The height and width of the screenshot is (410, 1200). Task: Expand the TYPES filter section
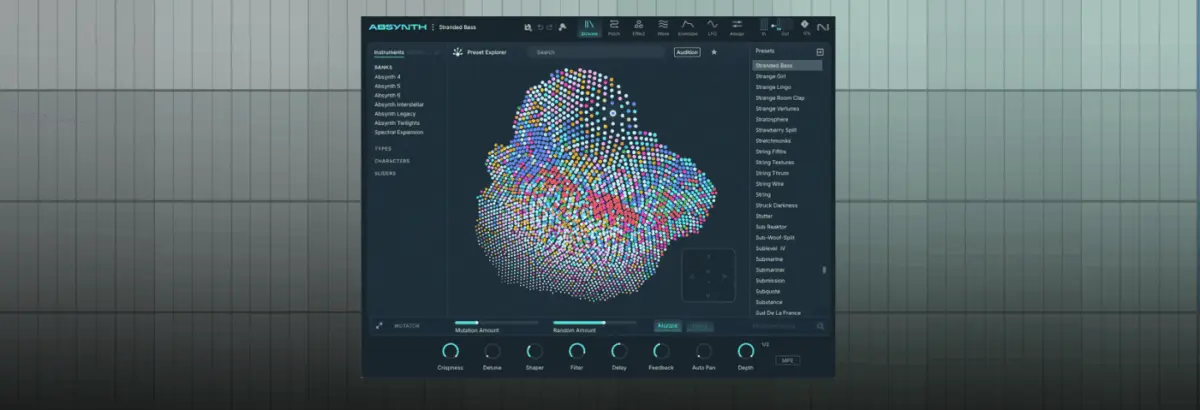(383, 148)
